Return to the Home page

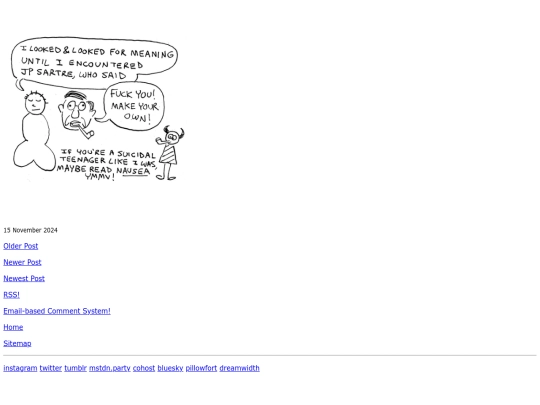tap(13, 327)
